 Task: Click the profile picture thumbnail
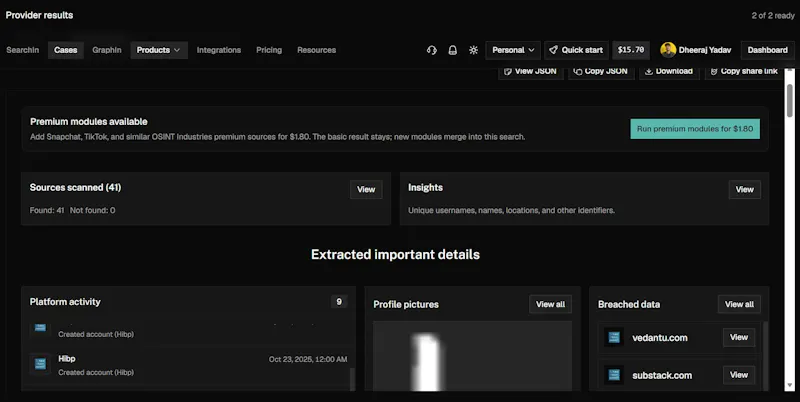pos(472,356)
